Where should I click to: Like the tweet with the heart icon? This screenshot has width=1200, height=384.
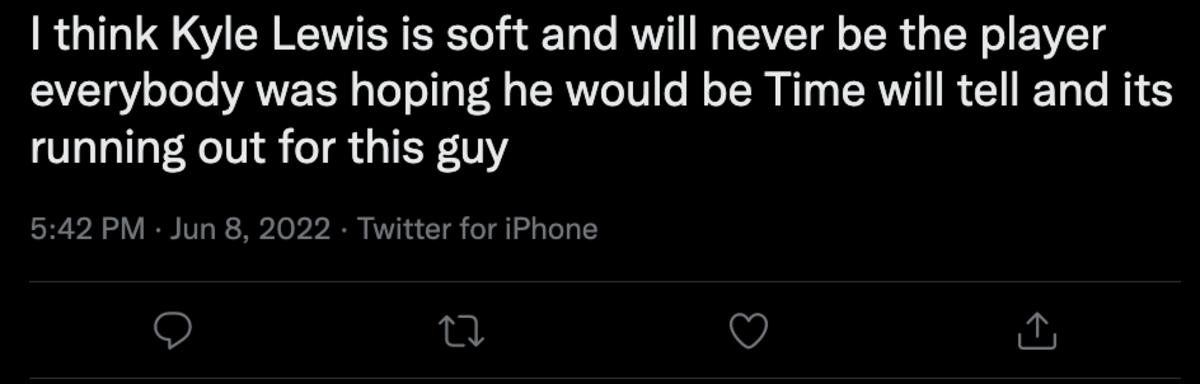tap(748, 331)
